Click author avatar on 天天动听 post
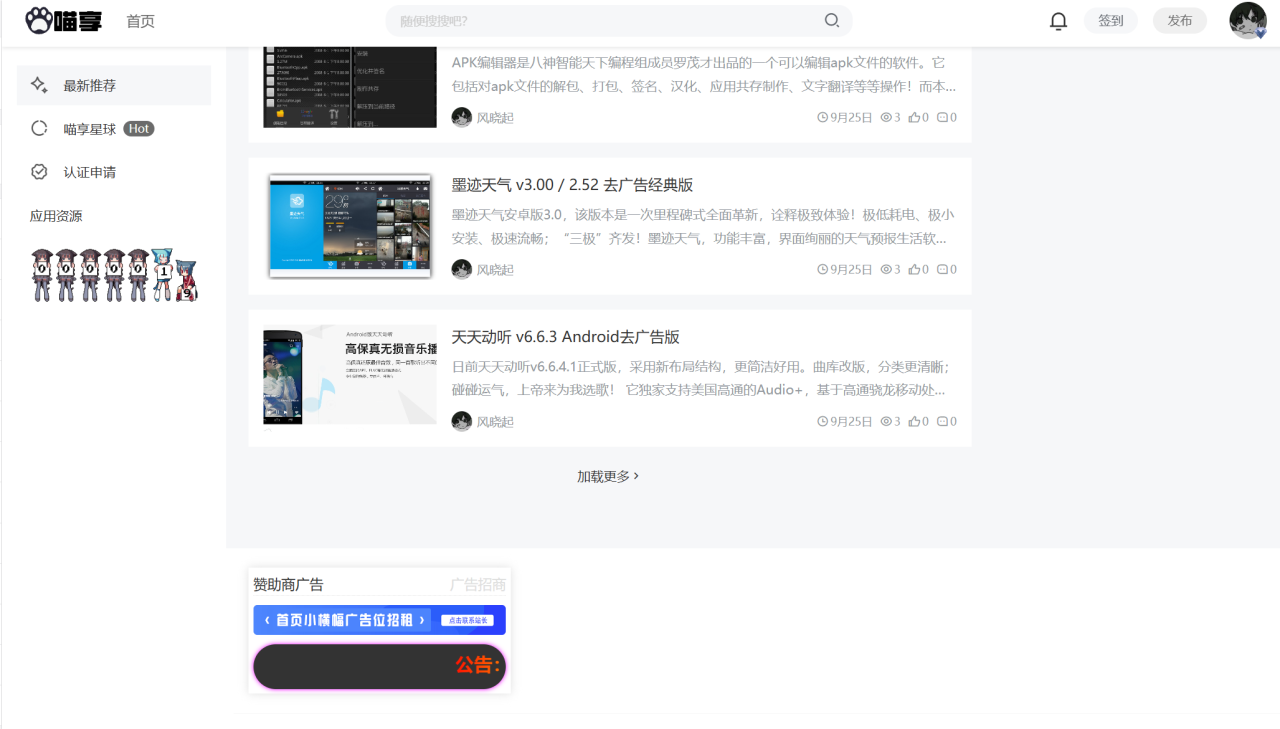Image resolution: width=1280 pixels, height=729 pixels. coord(461,421)
